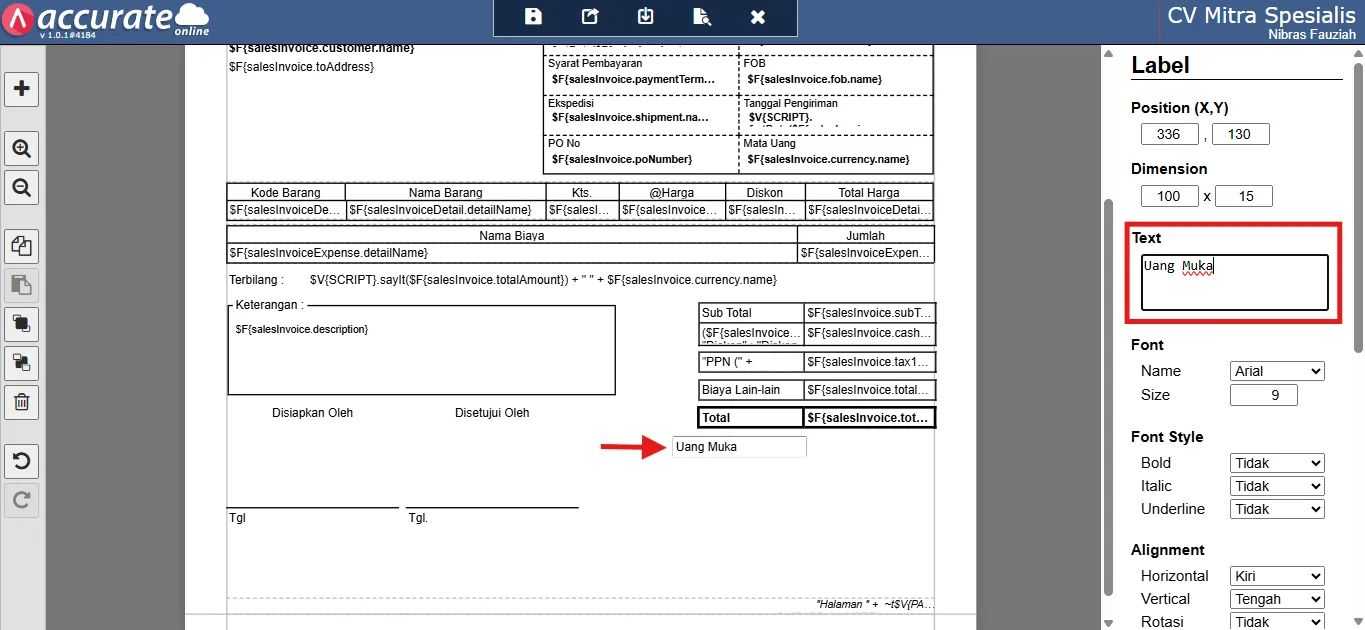Click the Font Size field showing 9
The image size is (1365, 630).
click(x=1264, y=395)
